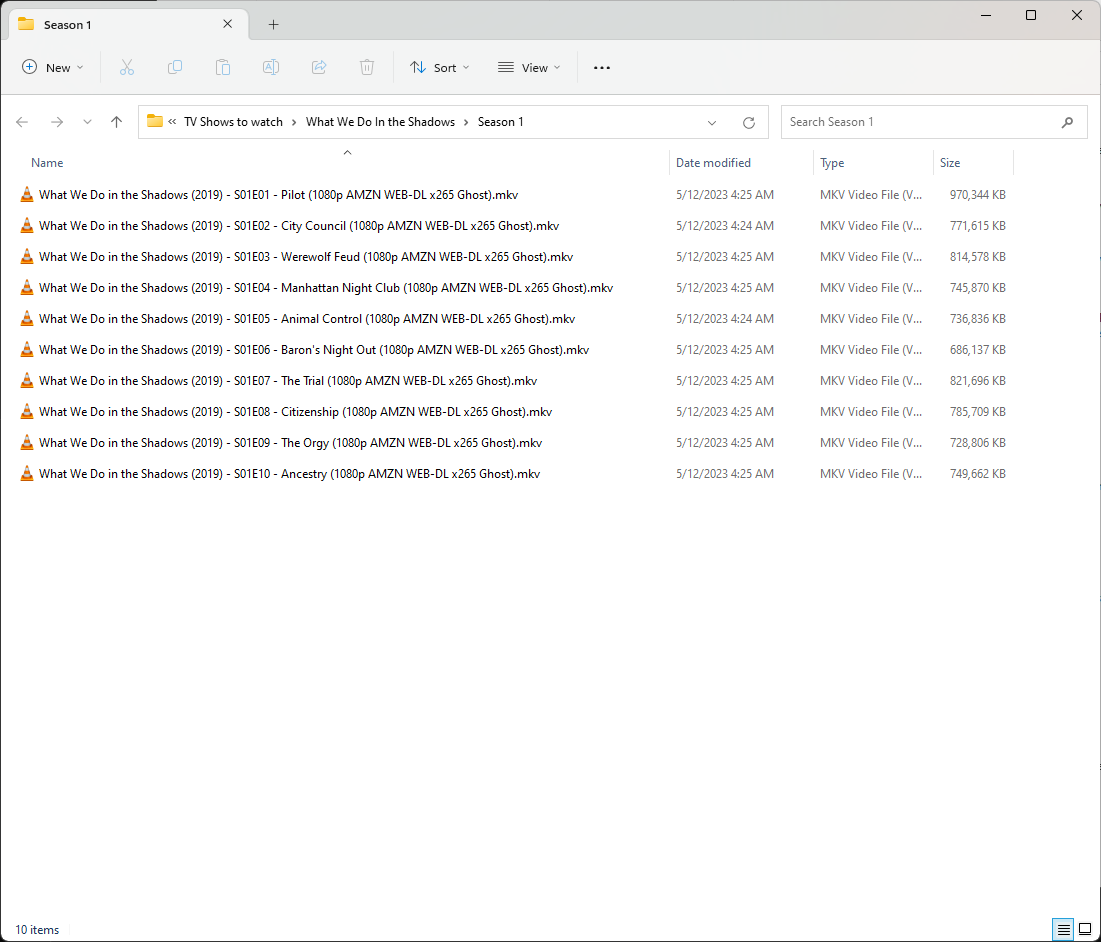This screenshot has height=942, width=1101.
Task: Click the Share icon in toolbar
Action: (319, 67)
